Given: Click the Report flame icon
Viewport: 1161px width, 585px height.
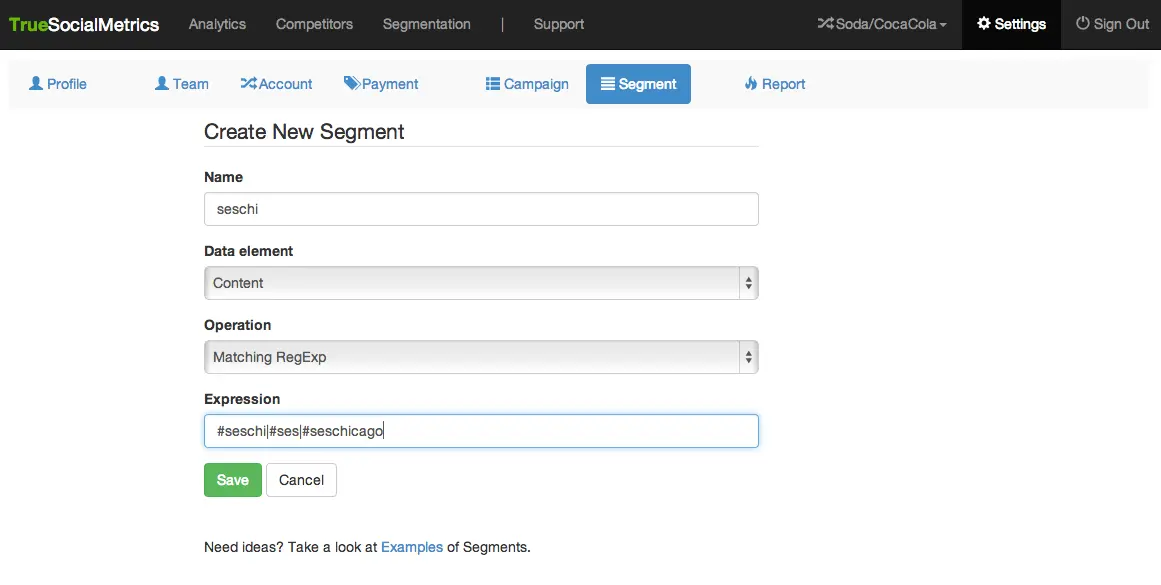Looking at the screenshot, I should click(751, 84).
